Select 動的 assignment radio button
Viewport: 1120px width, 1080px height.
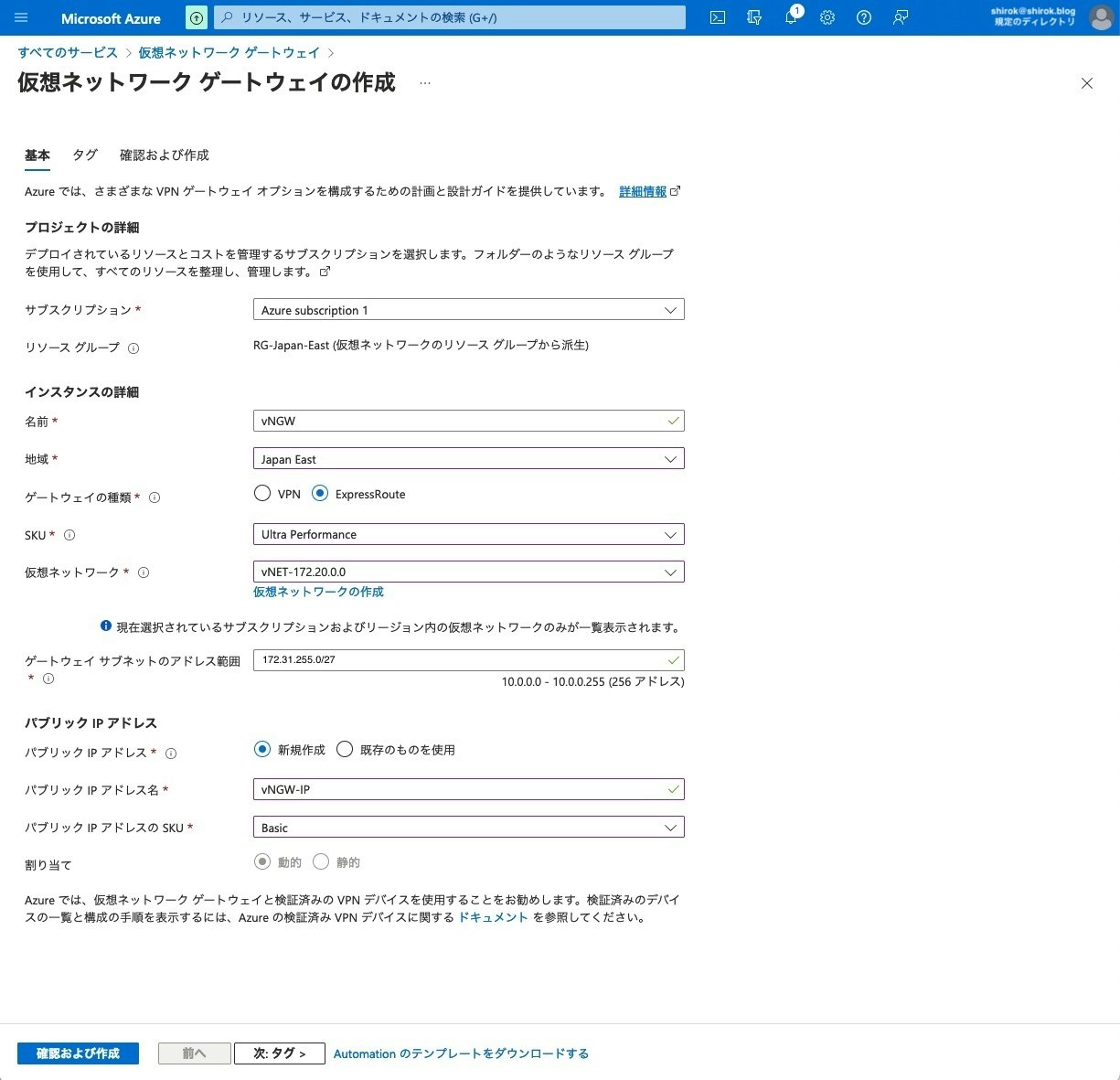coord(262,861)
